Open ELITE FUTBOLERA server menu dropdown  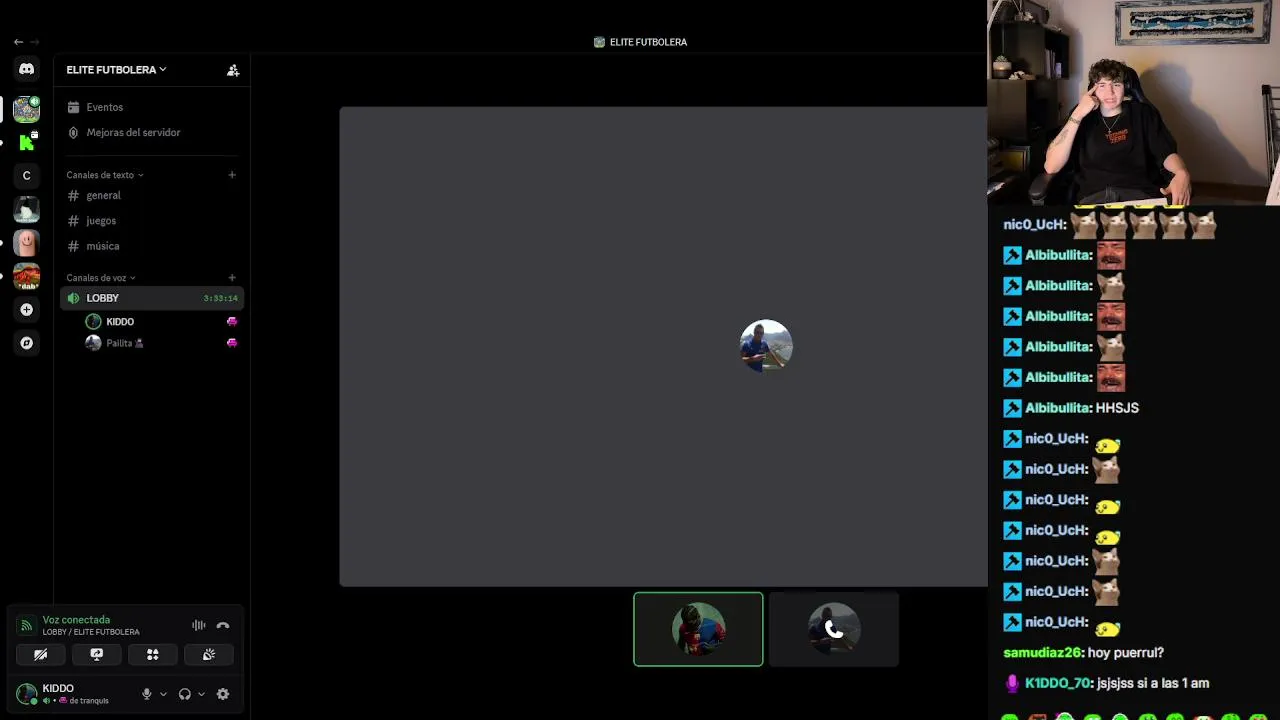(116, 70)
